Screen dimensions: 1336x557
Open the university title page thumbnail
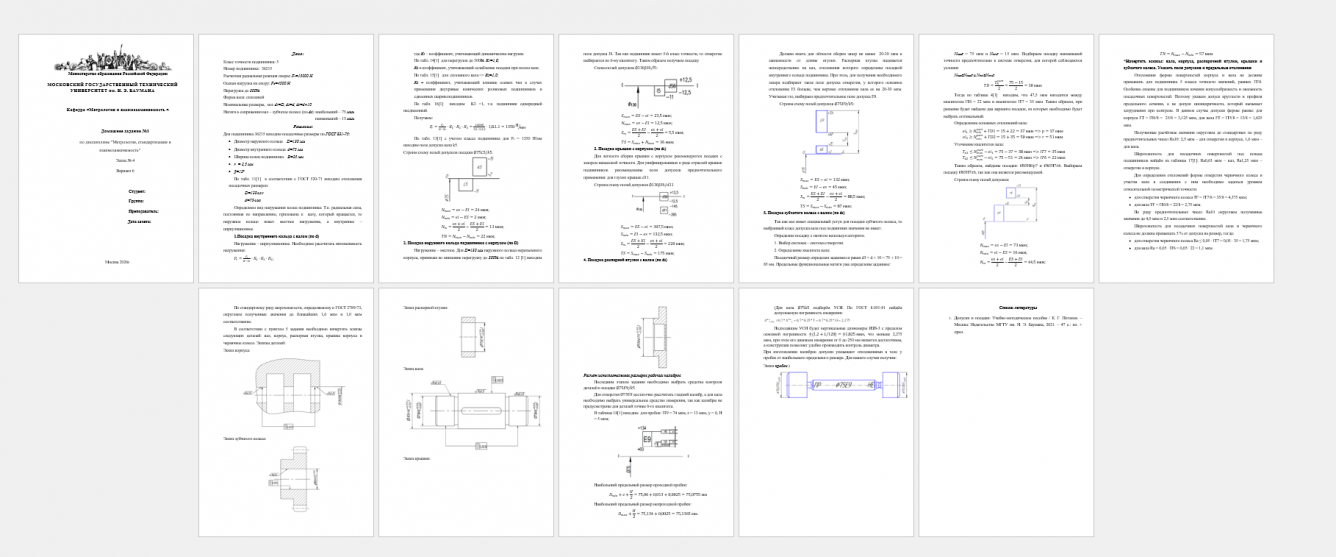[x=105, y=160]
